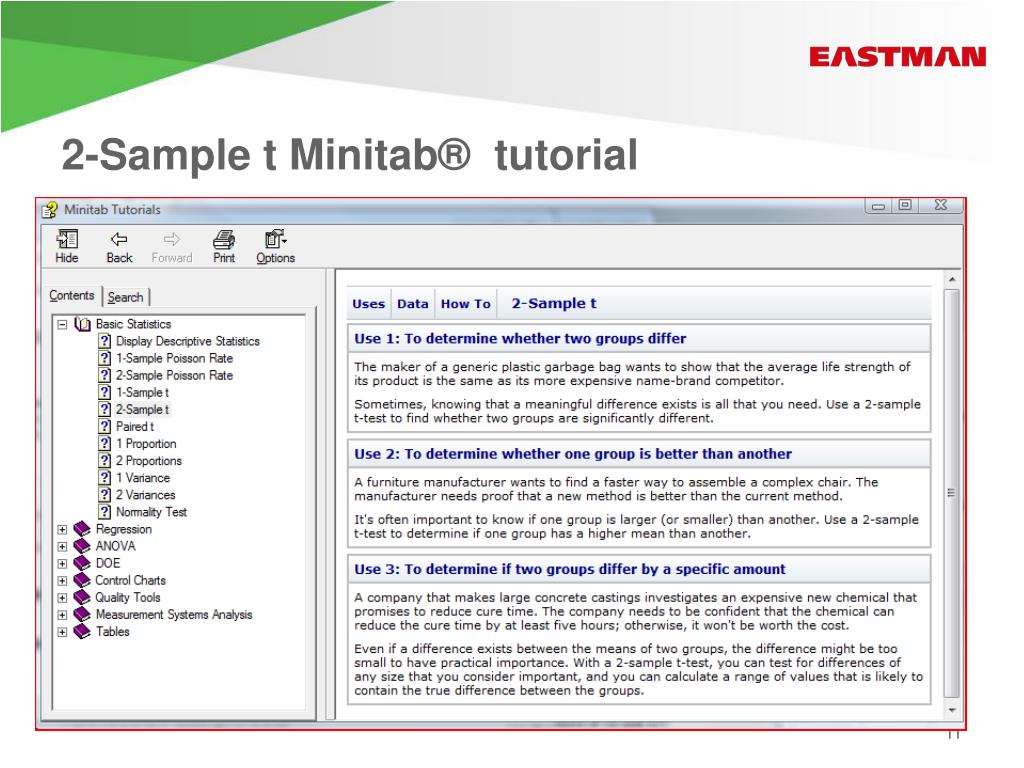Open the 1 Proportion topic
Image resolution: width=1024 pixels, height=768 pixels.
[146, 443]
